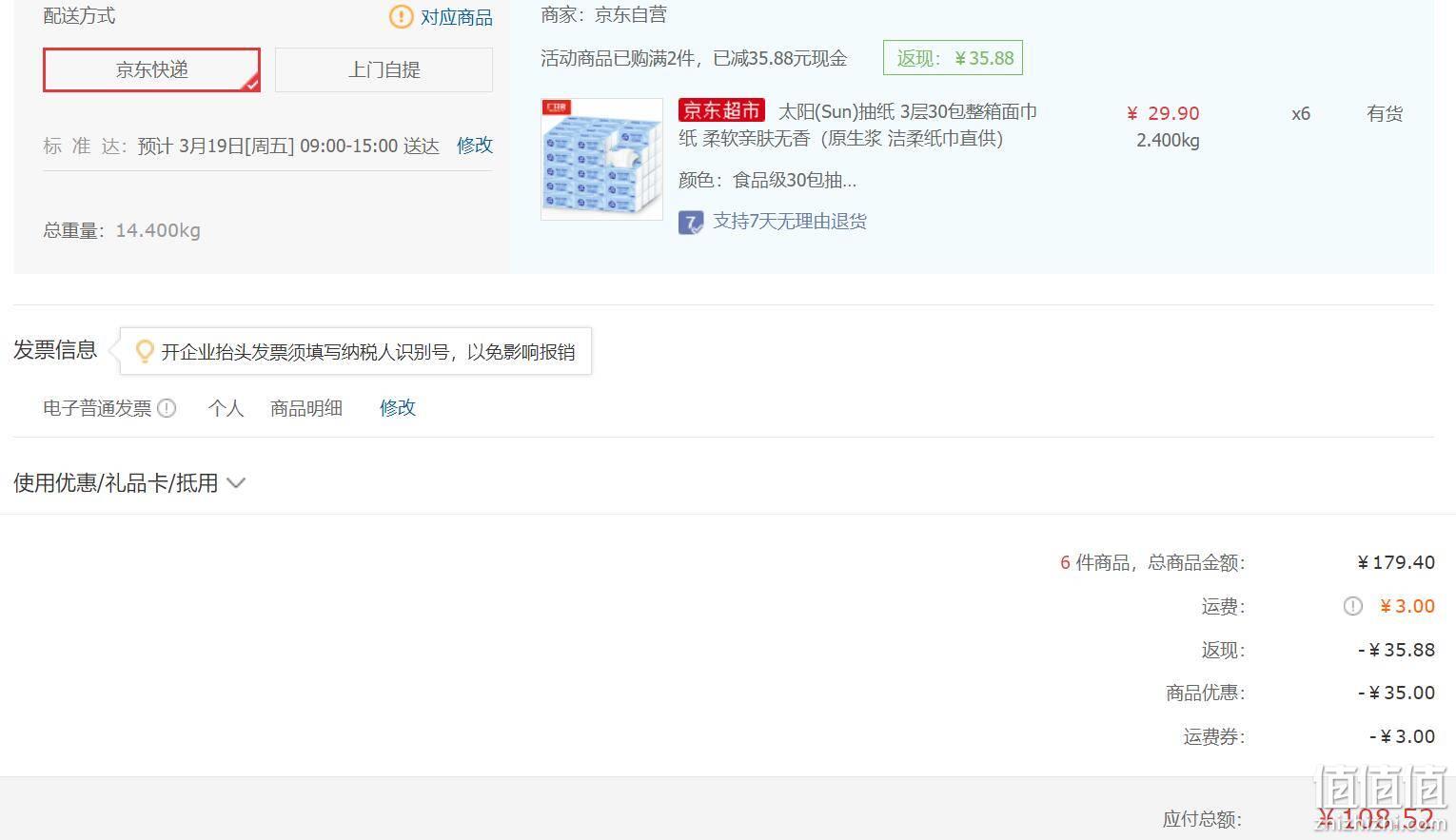
Task: Click the 颜色:食品级30包抽 spec text
Action: [767, 180]
